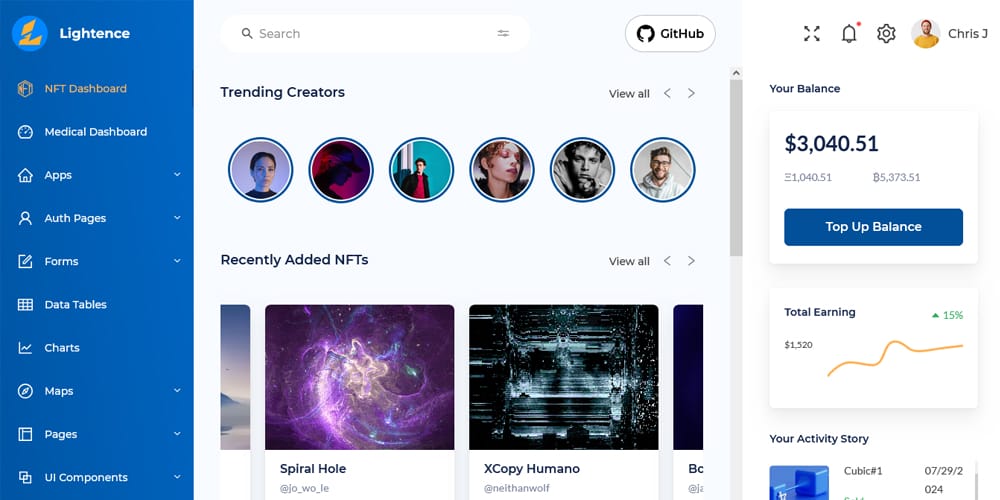
Task: Open the notifications bell
Action: click(x=849, y=34)
